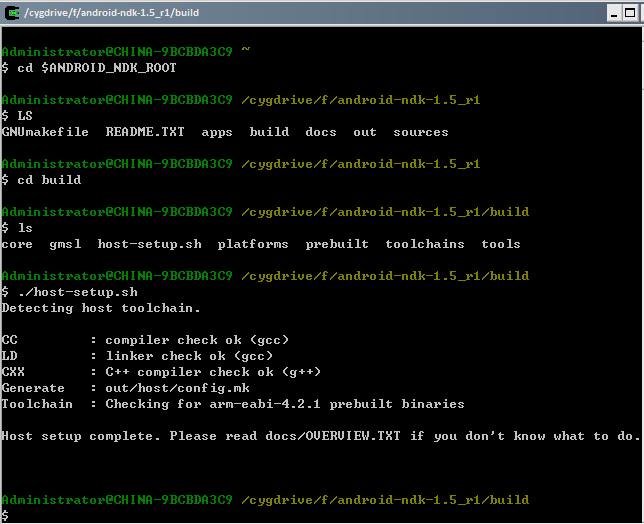This screenshot has height=524, width=644.
Task: Click 'docs' in the directory listing
Action: [x=321, y=132]
